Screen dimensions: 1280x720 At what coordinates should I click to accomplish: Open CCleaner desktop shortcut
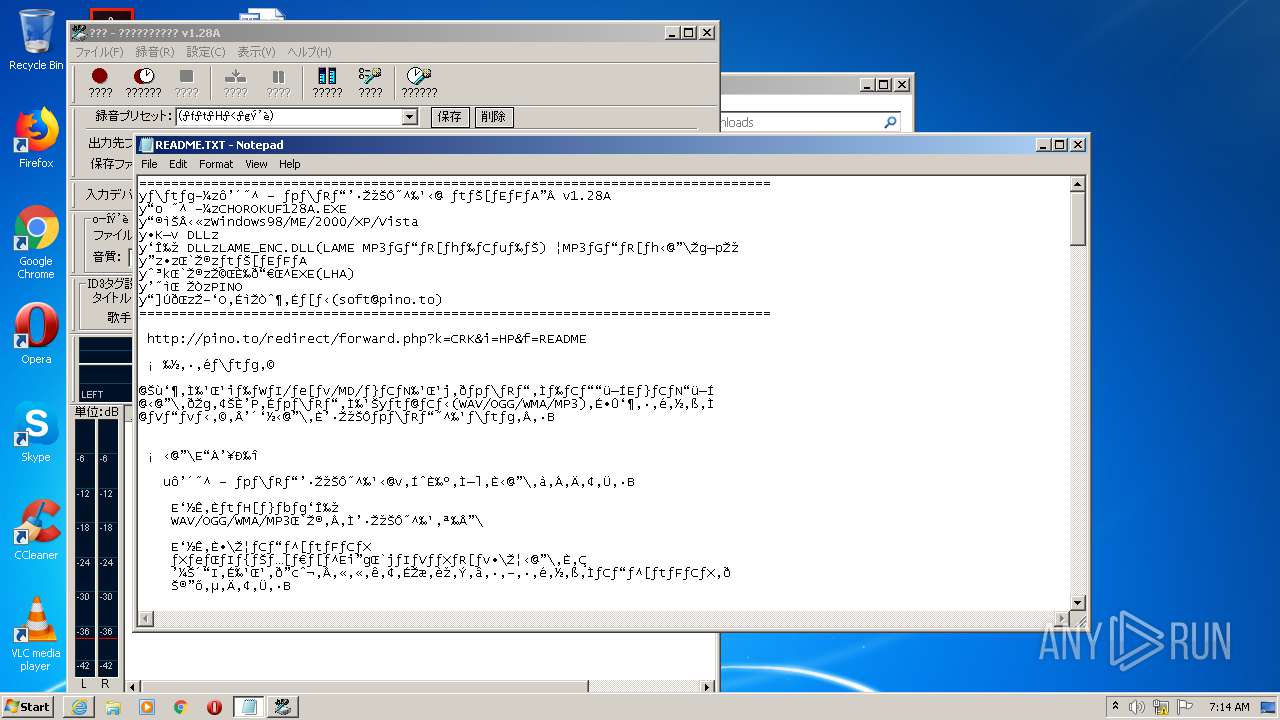click(x=36, y=530)
